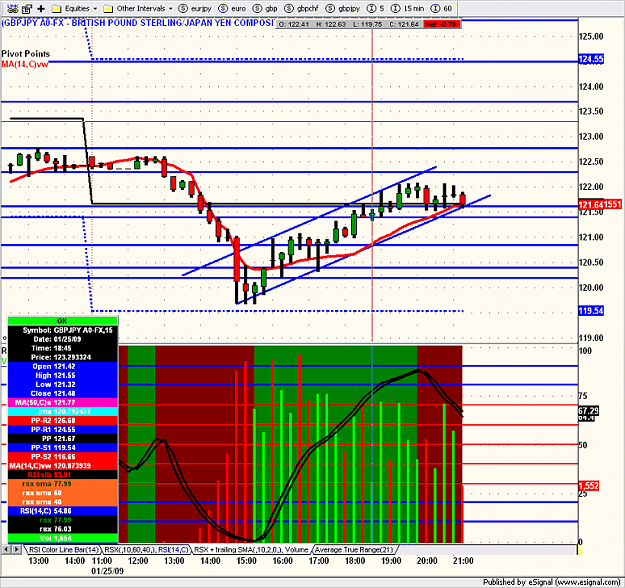The width and height of the screenshot is (625, 588).
Task: Click the Low 121.32 row
Action: [63, 384]
